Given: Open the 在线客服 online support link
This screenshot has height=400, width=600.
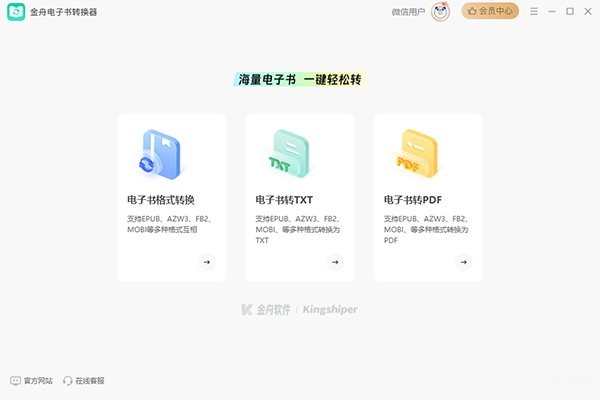Looking at the screenshot, I should click(83, 380).
